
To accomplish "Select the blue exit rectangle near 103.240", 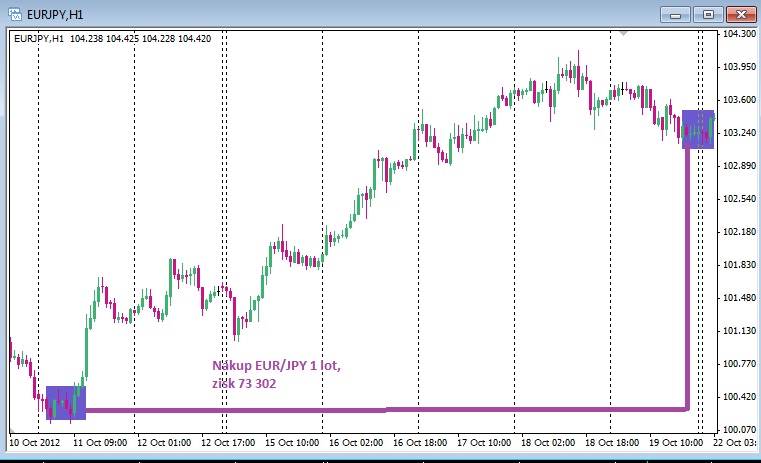I will click(x=698, y=129).
